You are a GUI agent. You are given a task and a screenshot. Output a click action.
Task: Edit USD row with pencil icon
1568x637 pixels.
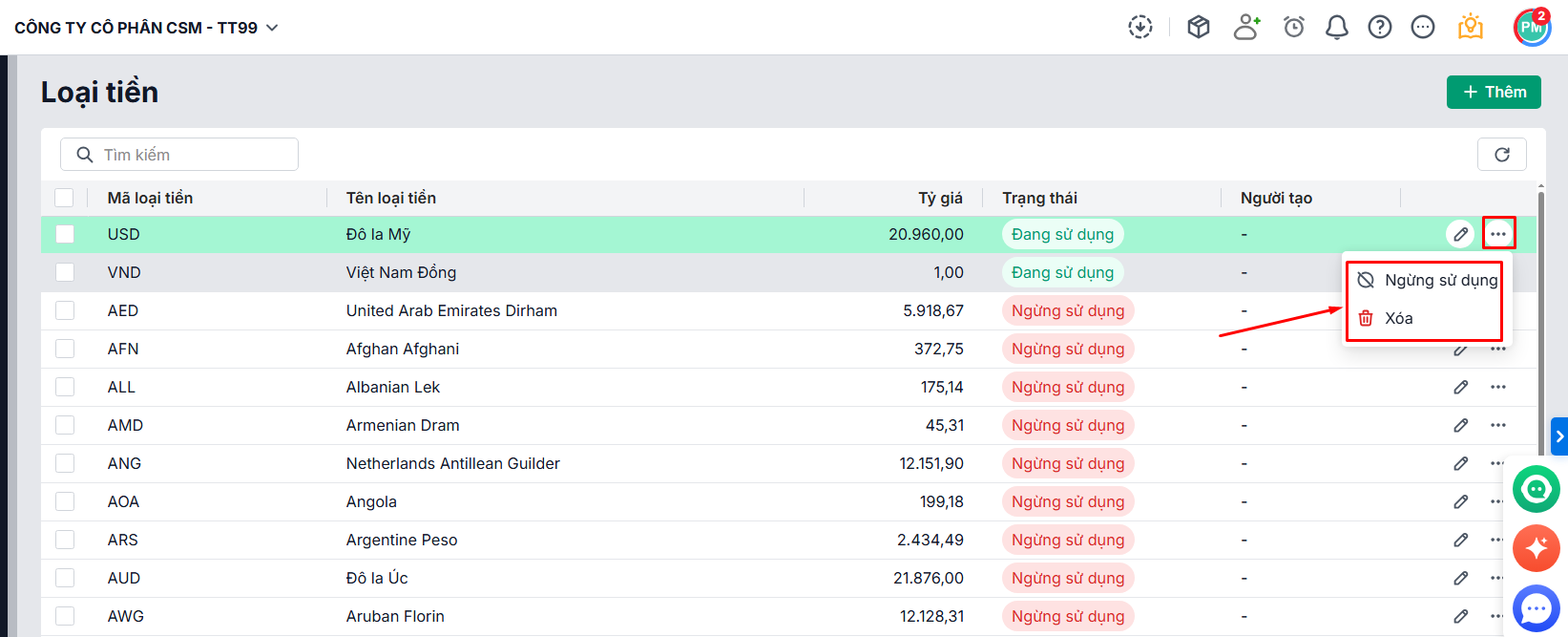point(1460,234)
